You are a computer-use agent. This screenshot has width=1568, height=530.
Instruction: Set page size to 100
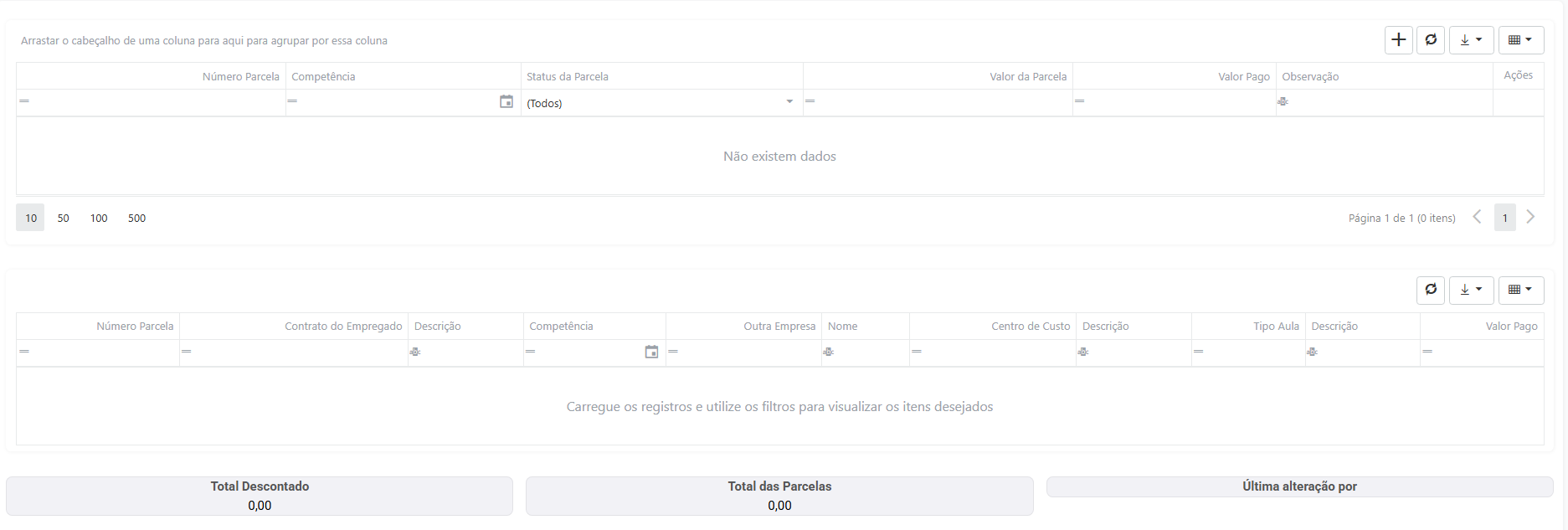(99, 218)
